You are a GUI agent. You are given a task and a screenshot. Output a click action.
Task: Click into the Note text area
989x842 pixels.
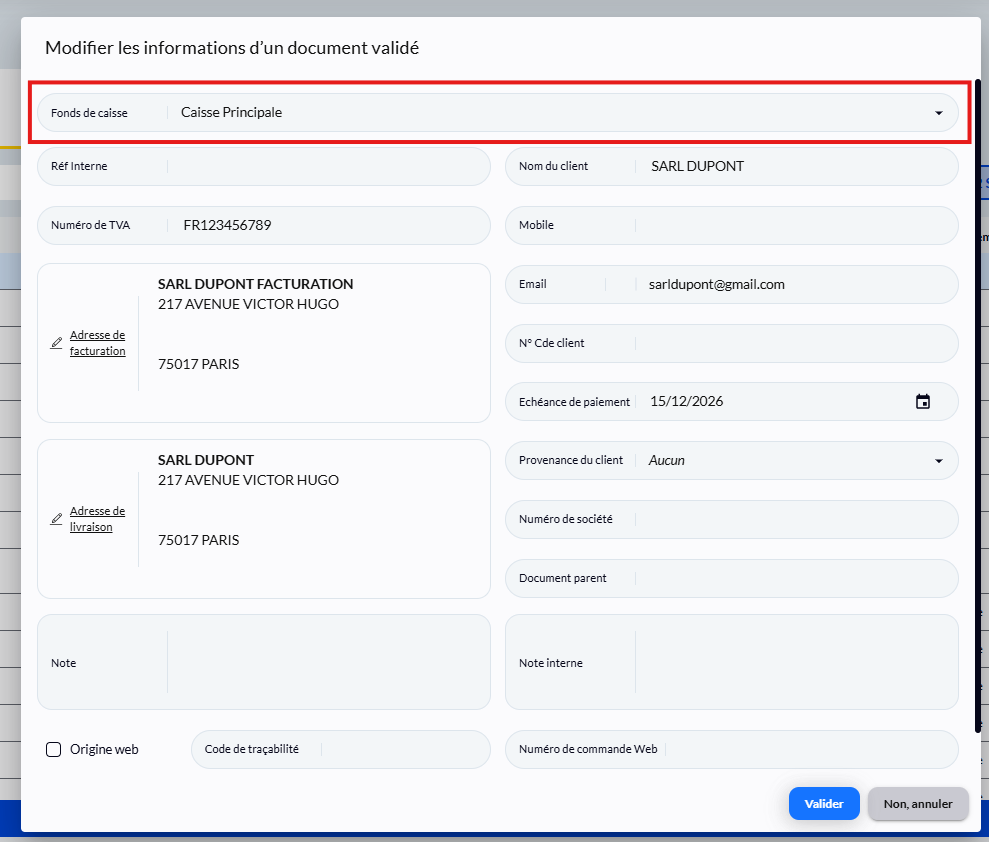[264, 662]
